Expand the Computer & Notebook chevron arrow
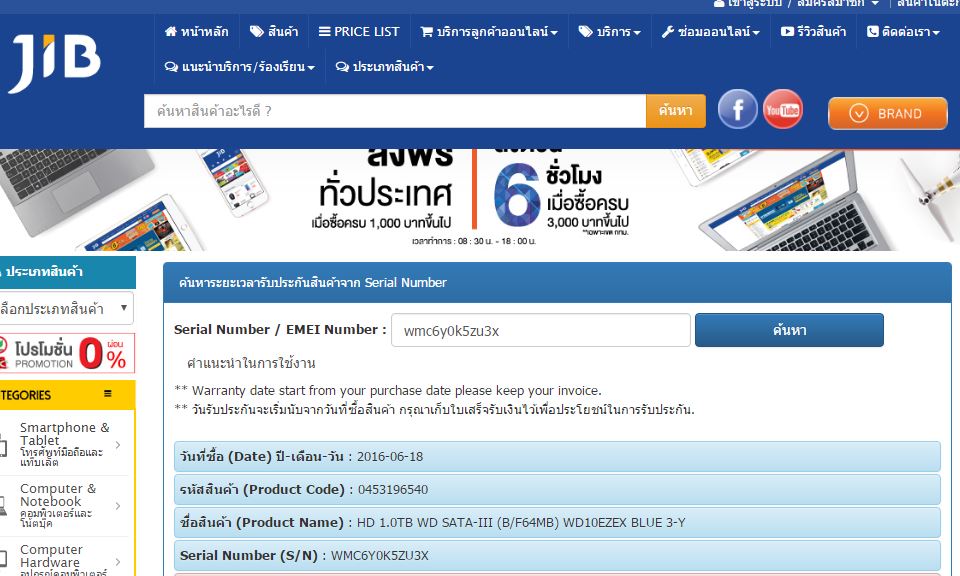The image size is (960, 576). point(118,506)
